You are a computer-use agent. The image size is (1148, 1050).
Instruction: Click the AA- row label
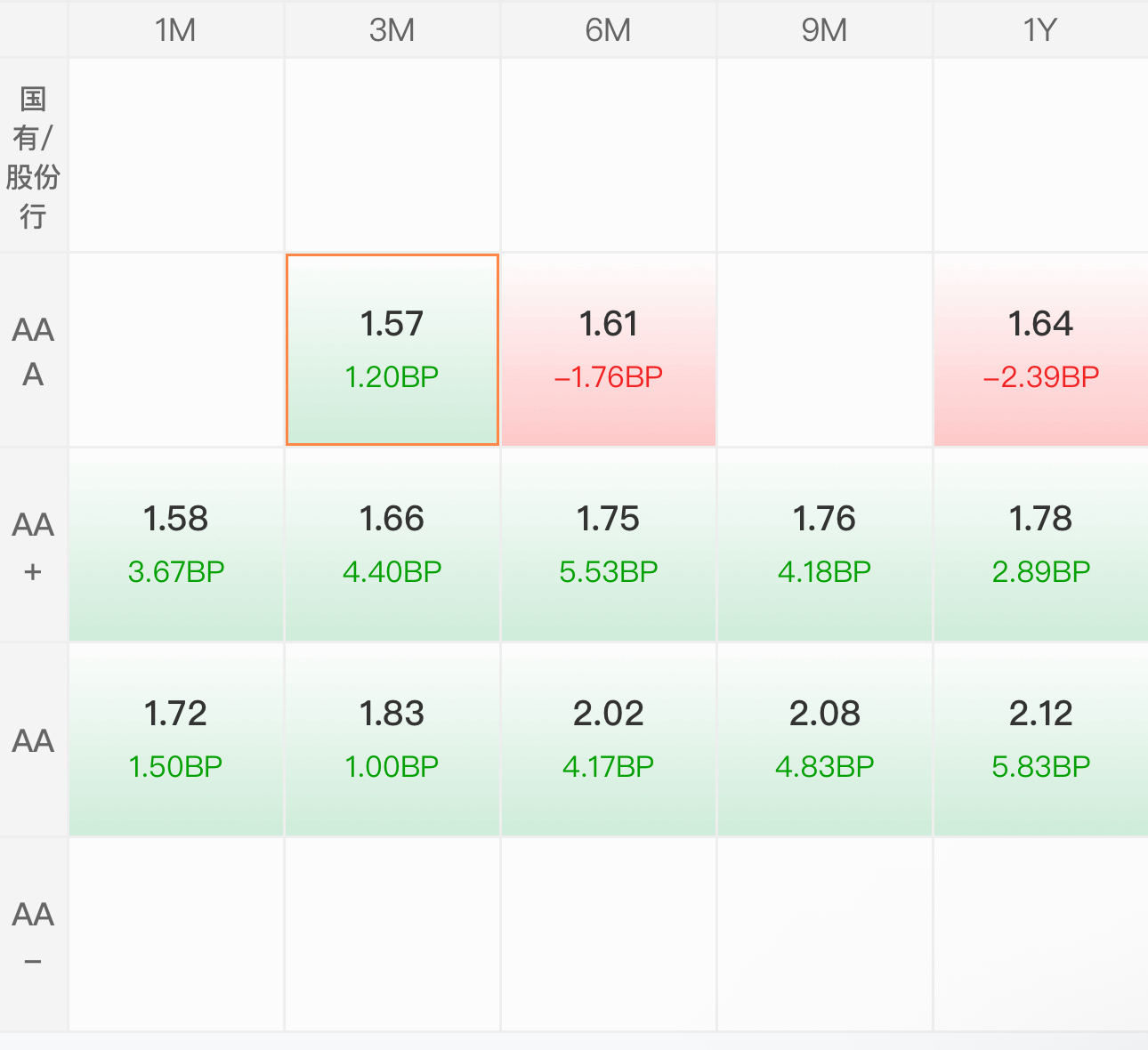tap(33, 934)
